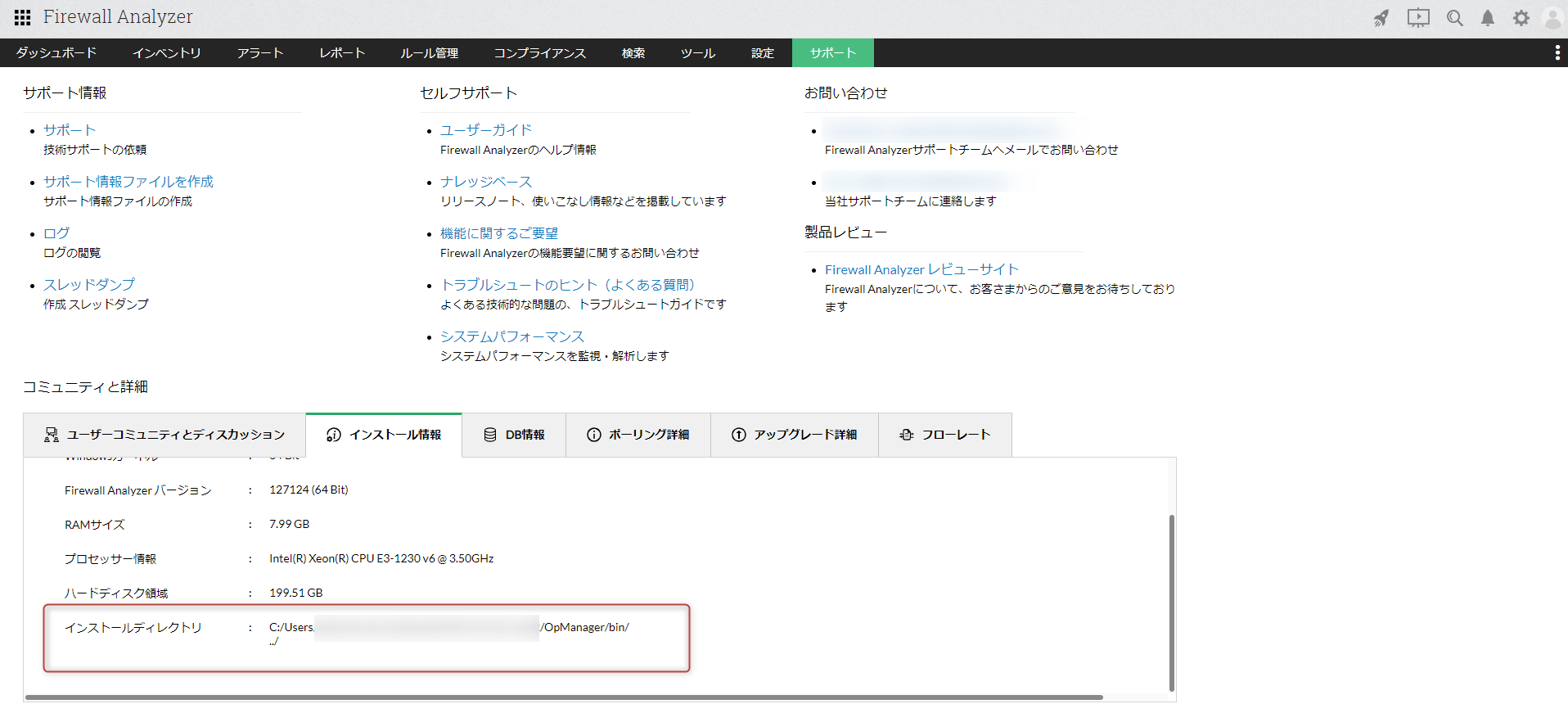Open Firewall Analyzer レビューサイト link

click(x=921, y=269)
